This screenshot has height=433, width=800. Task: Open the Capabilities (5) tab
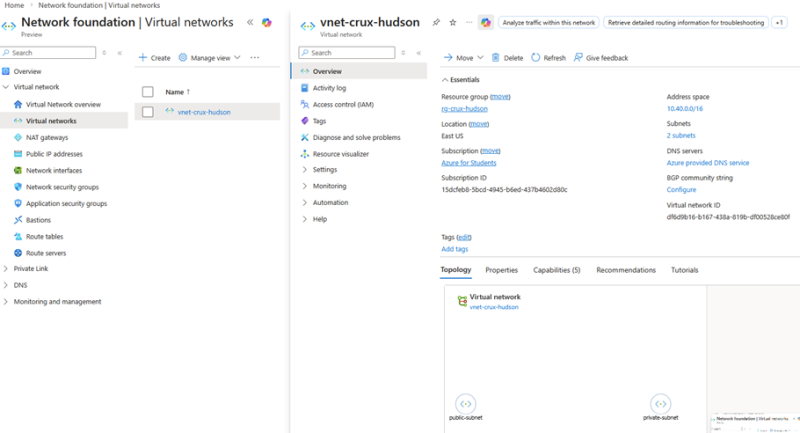pyautogui.click(x=556, y=270)
